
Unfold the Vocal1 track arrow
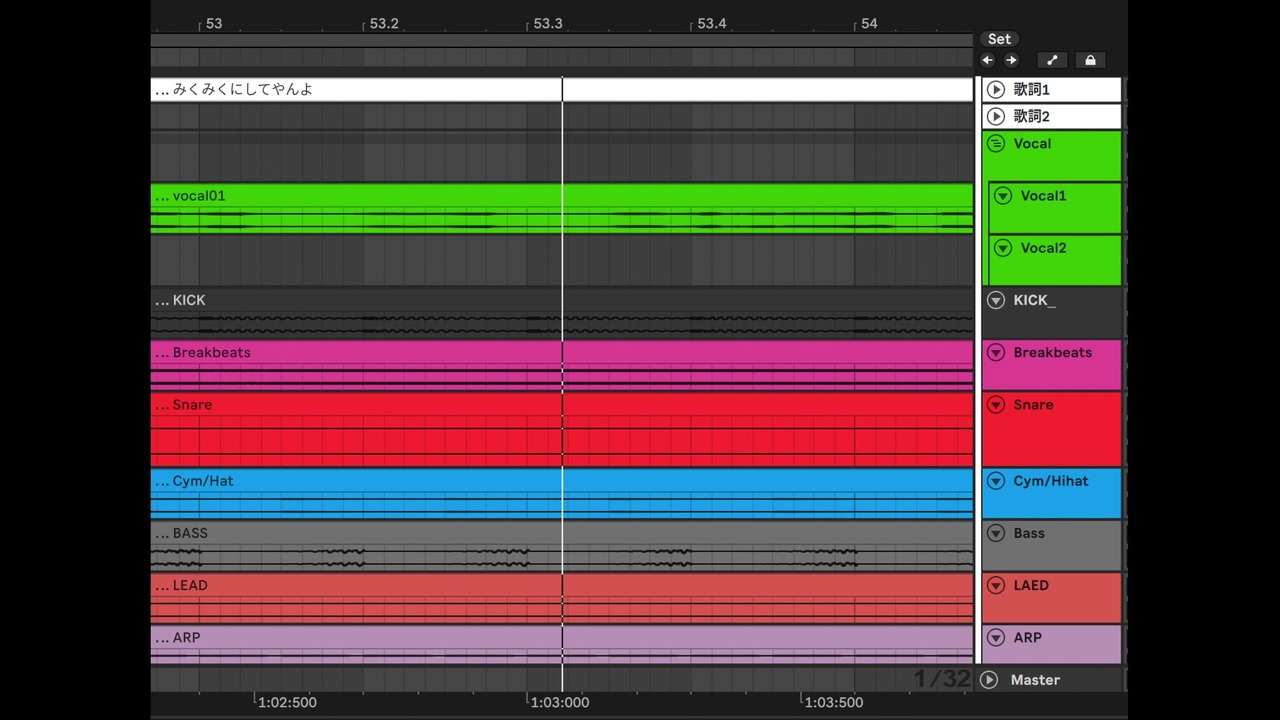(x=1003, y=196)
